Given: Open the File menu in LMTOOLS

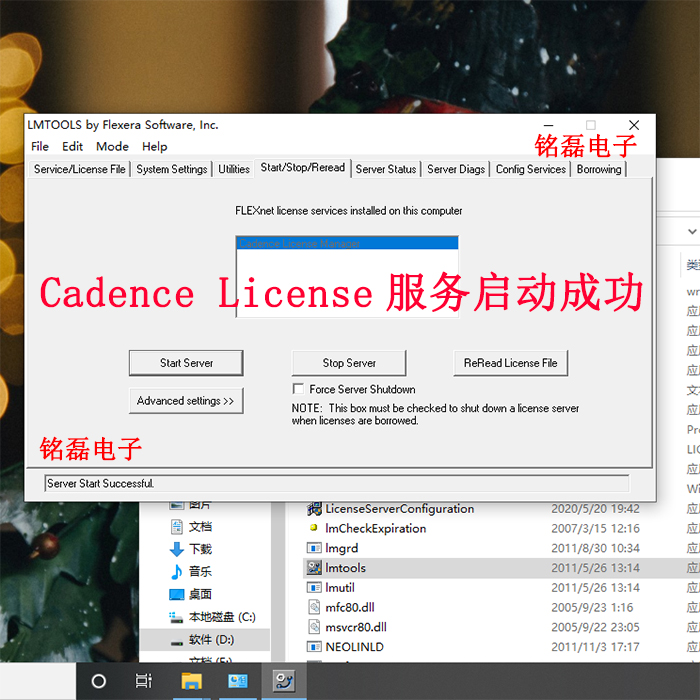Looking at the screenshot, I should pos(40,146).
